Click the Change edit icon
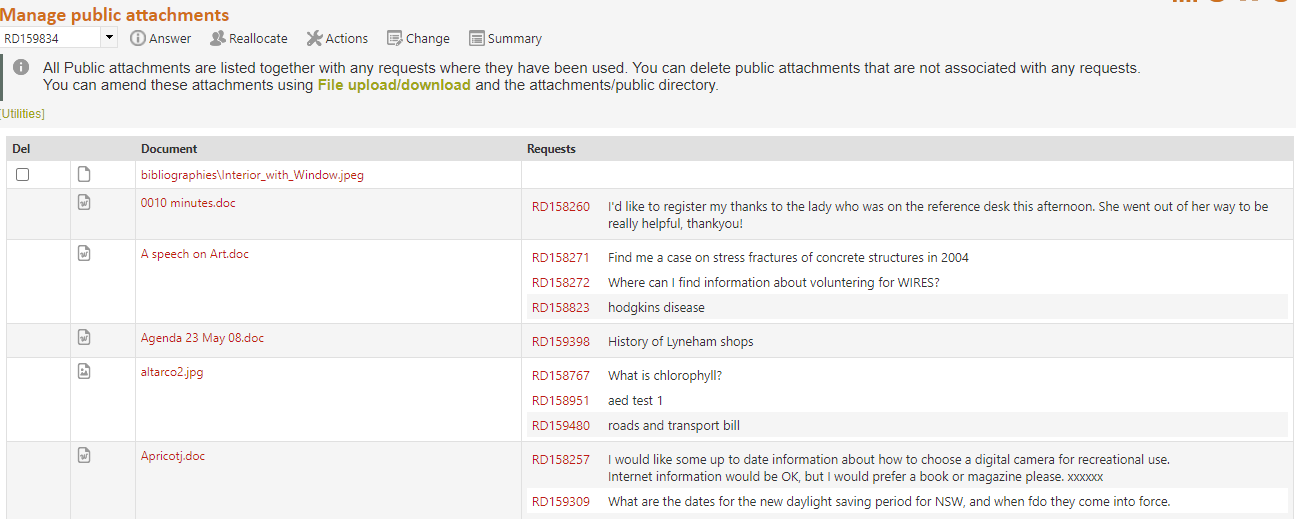This screenshot has height=519, width=1296. coord(394,38)
